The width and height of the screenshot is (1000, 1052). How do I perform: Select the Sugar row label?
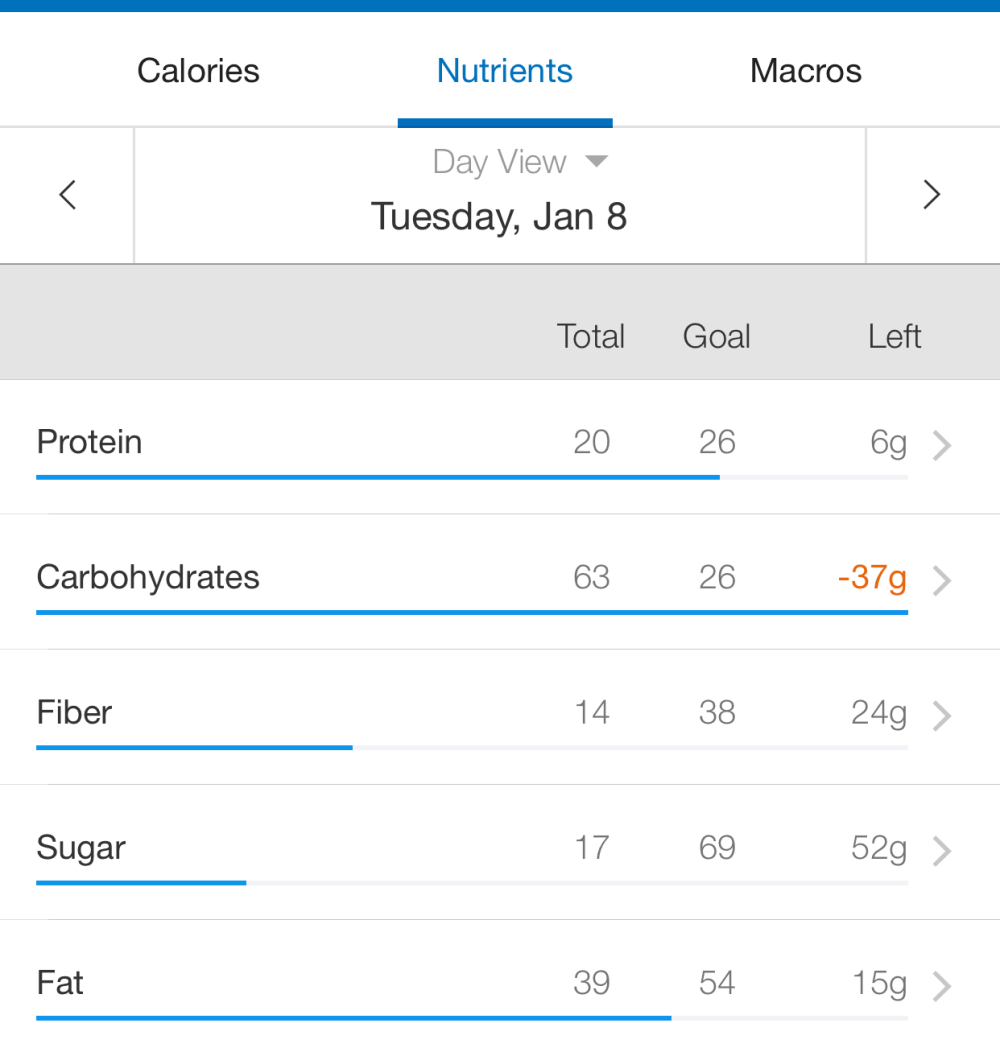[x=81, y=848]
